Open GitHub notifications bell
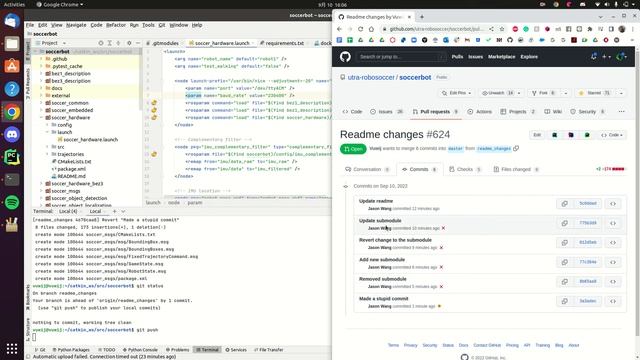This screenshot has height=360, width=640. click(x=593, y=57)
